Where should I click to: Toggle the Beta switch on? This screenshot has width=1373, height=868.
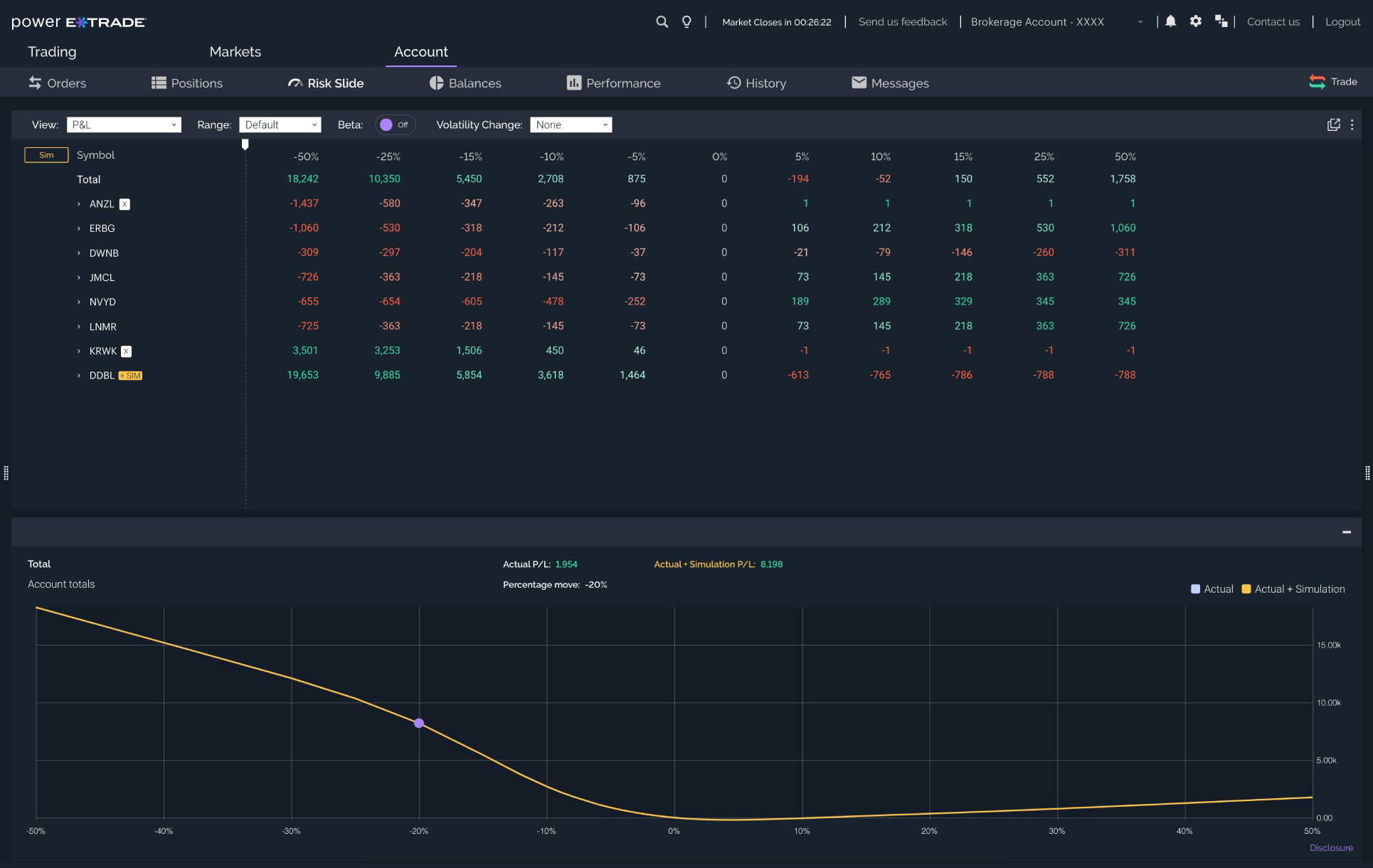pyautogui.click(x=395, y=125)
